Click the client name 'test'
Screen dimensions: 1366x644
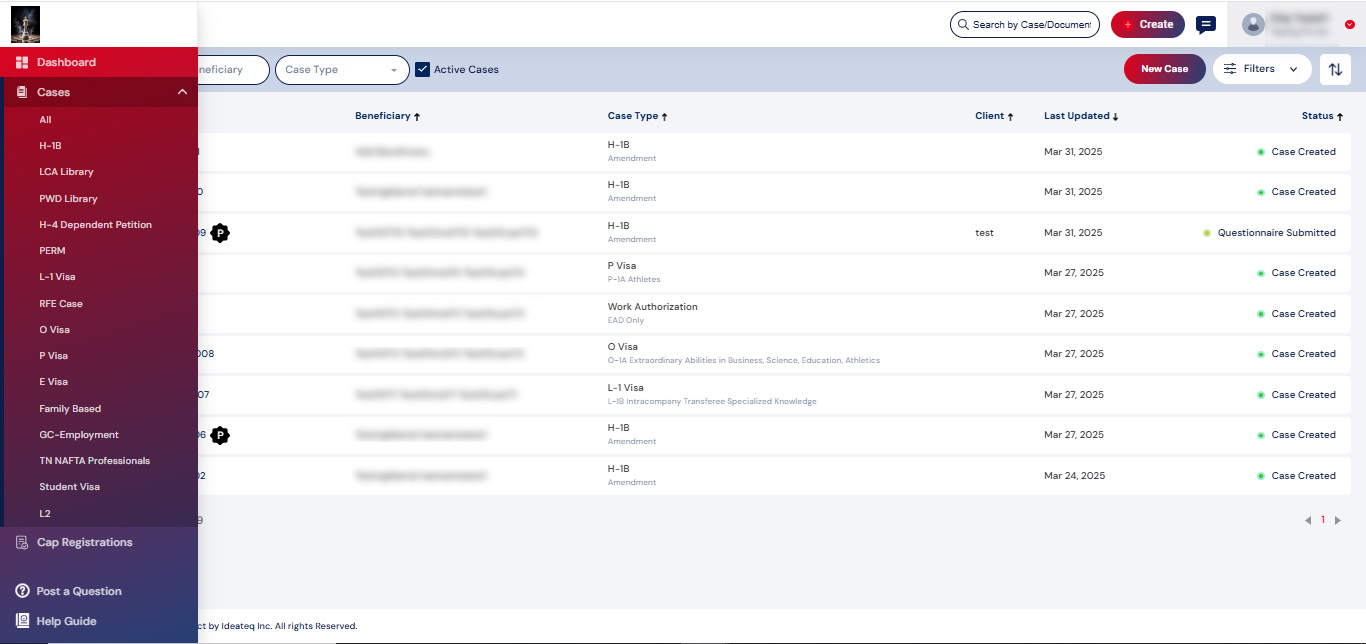[x=985, y=233]
